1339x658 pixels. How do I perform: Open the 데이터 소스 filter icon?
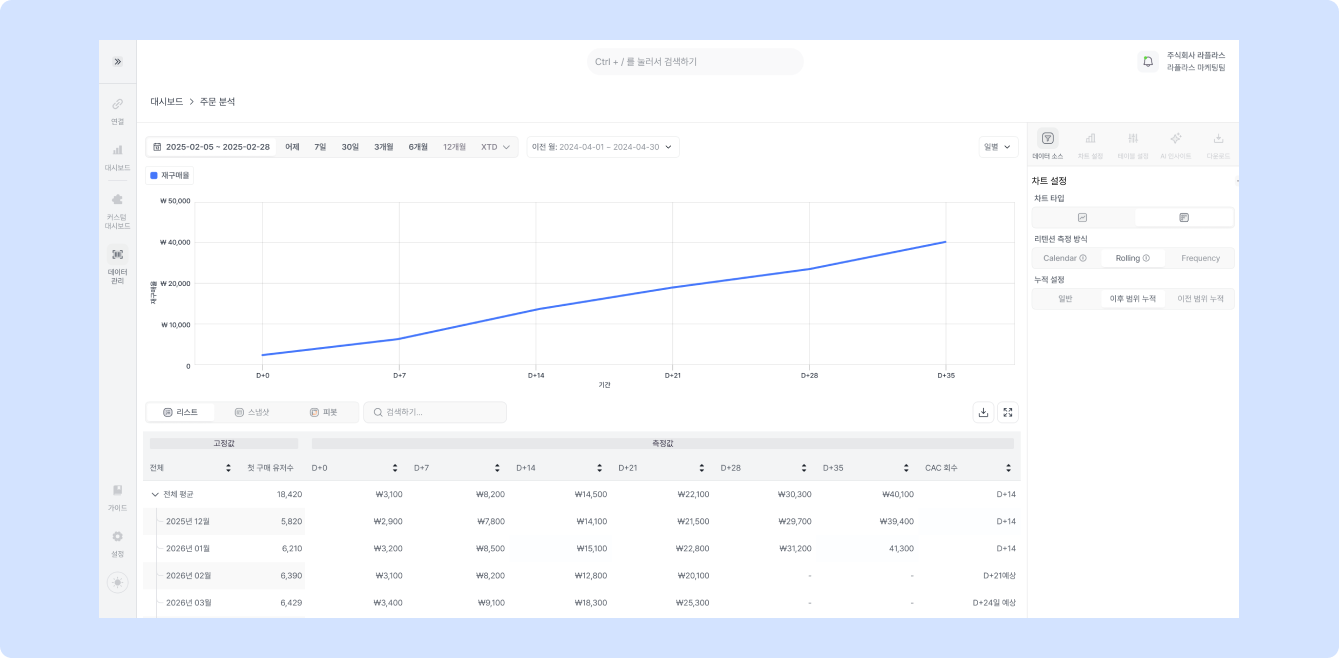click(x=1047, y=139)
